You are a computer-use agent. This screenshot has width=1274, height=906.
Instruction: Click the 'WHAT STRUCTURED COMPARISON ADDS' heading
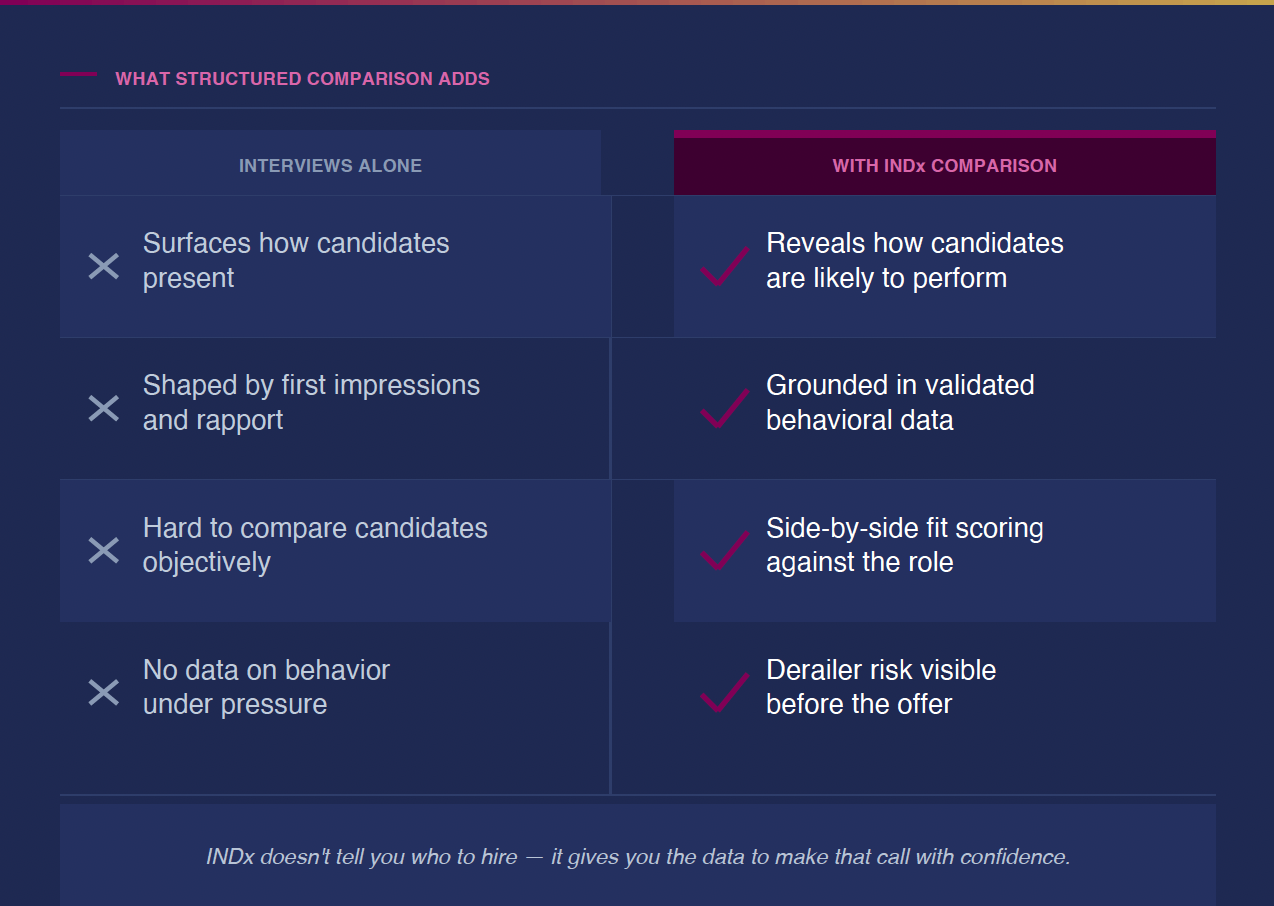coord(302,79)
